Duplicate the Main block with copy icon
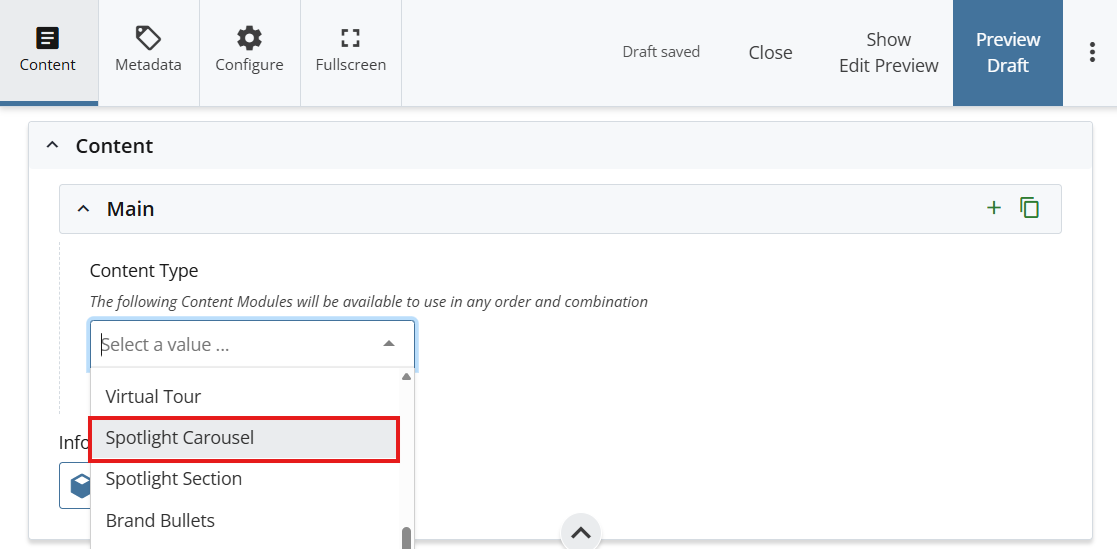1117x549 pixels. [1029, 208]
